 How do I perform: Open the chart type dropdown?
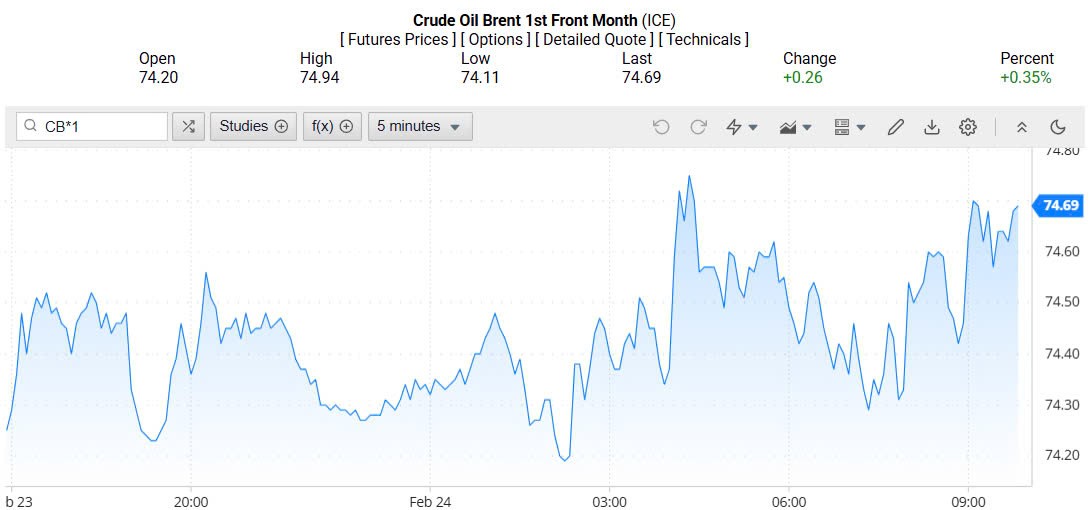tap(795, 127)
